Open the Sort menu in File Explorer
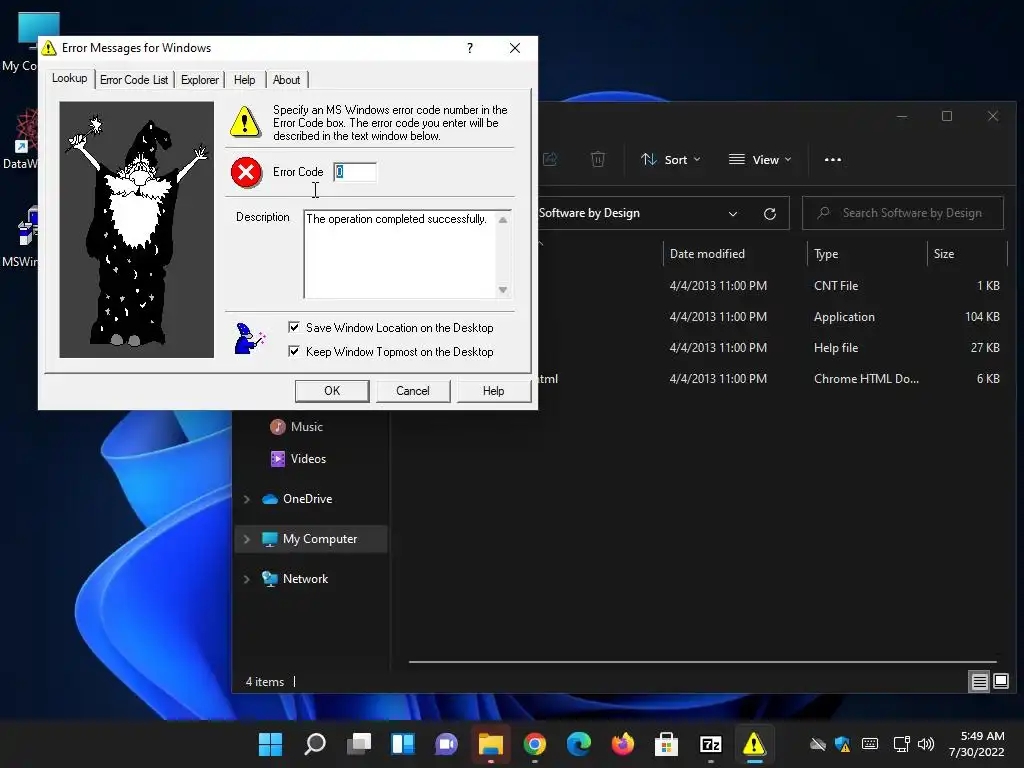This screenshot has width=1024, height=768. tap(671, 159)
